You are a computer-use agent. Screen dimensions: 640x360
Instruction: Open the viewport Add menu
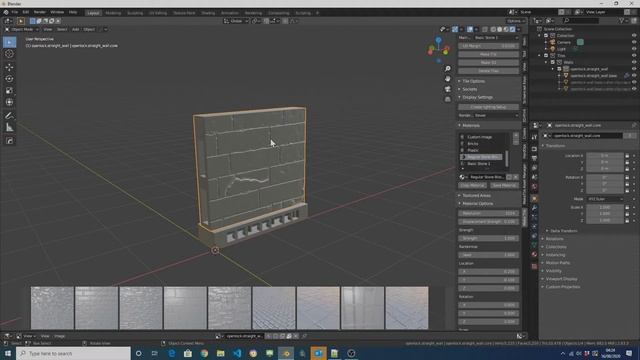click(x=76, y=29)
